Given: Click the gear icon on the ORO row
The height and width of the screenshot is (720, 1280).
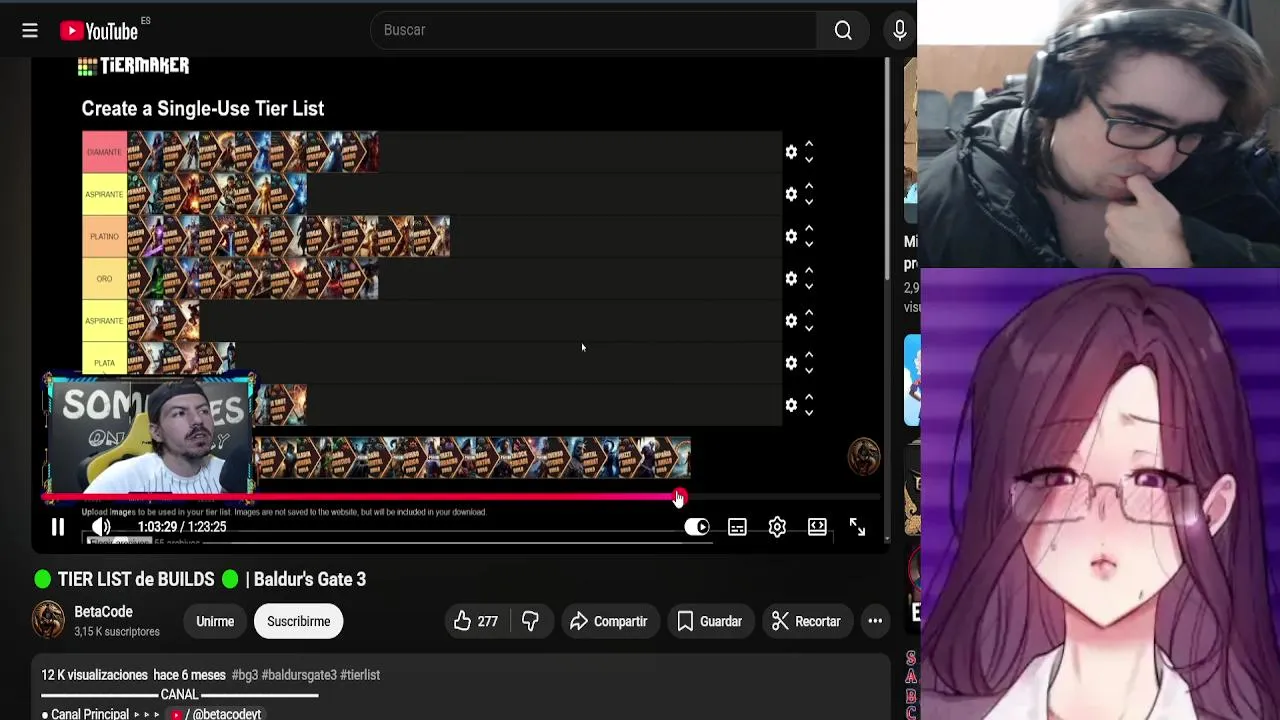Looking at the screenshot, I should pos(791,278).
